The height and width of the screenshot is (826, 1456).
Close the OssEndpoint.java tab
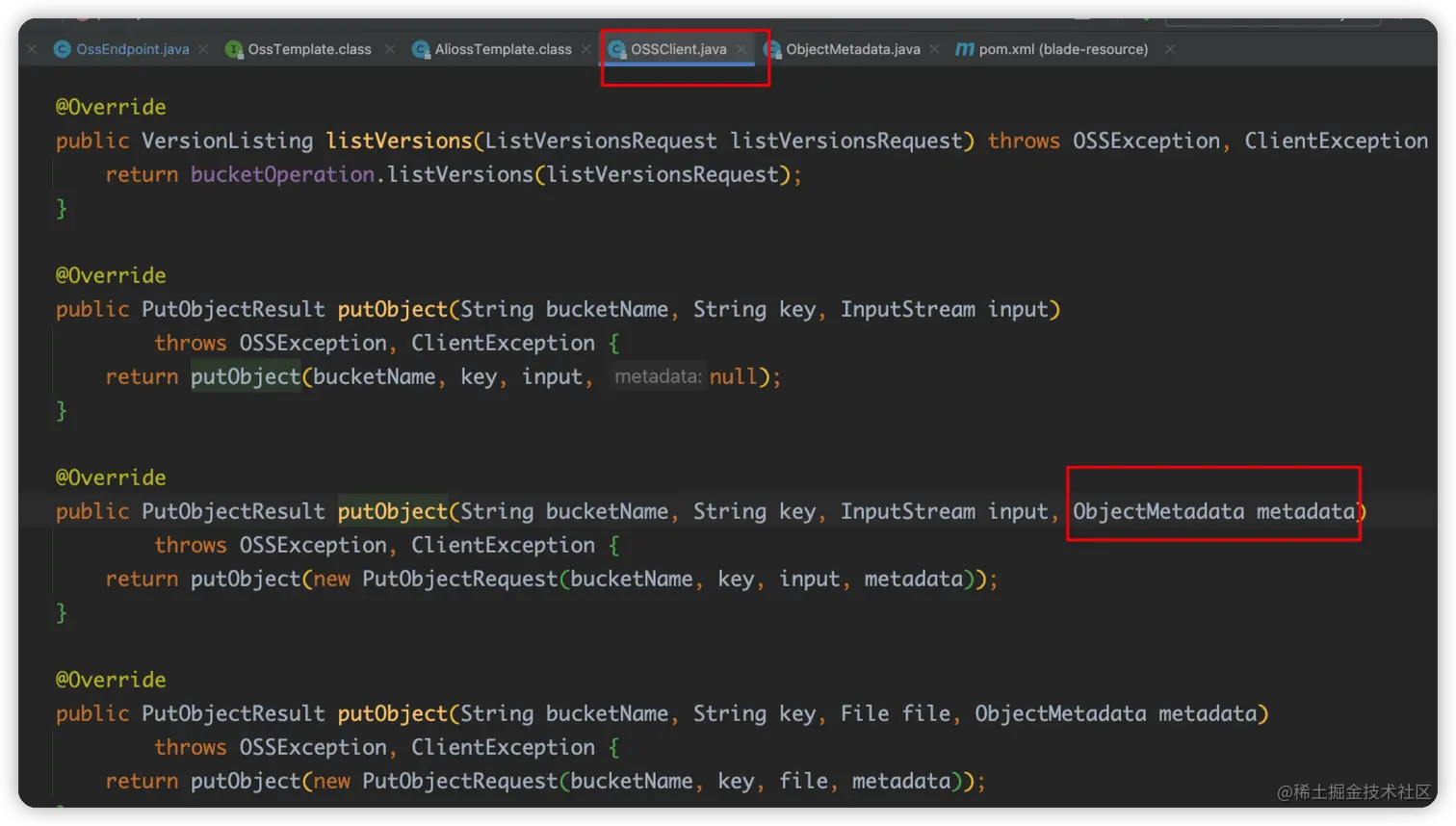[203, 49]
